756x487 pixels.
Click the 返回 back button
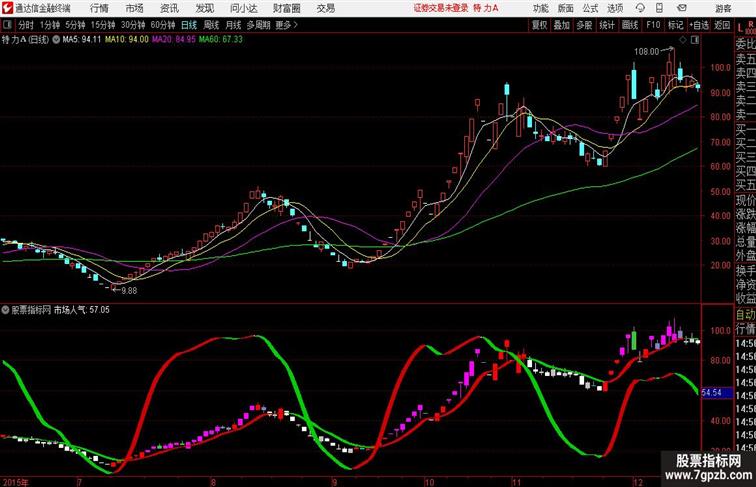[x=722, y=25]
